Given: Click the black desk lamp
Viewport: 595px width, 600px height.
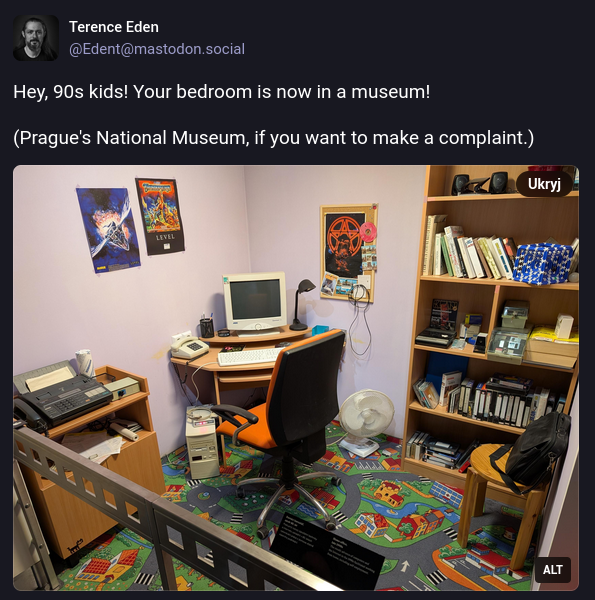Looking at the screenshot, I should tap(302, 304).
